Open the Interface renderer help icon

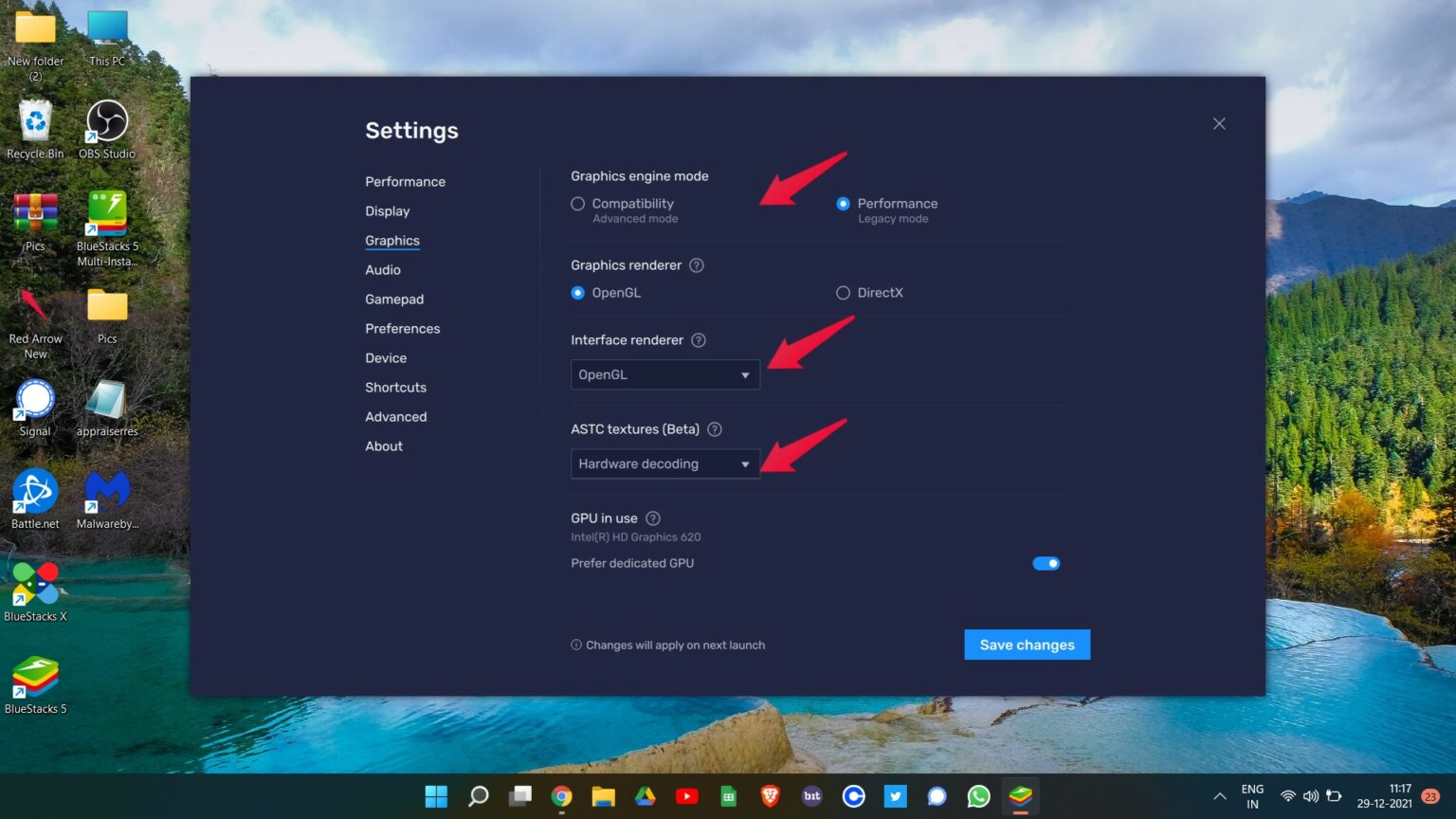699,339
